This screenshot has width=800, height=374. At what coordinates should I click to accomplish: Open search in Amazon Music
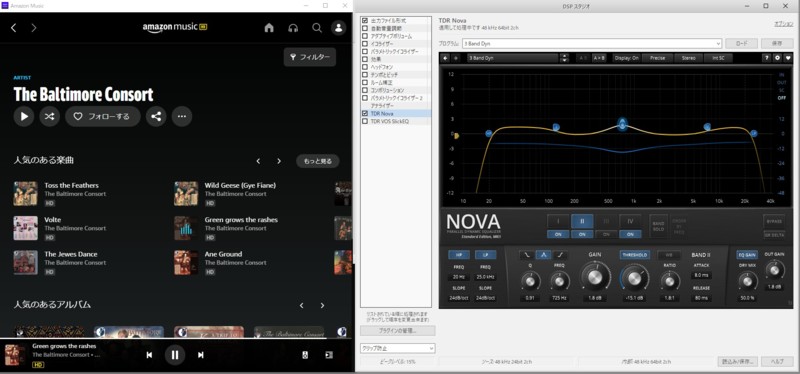coord(317,28)
